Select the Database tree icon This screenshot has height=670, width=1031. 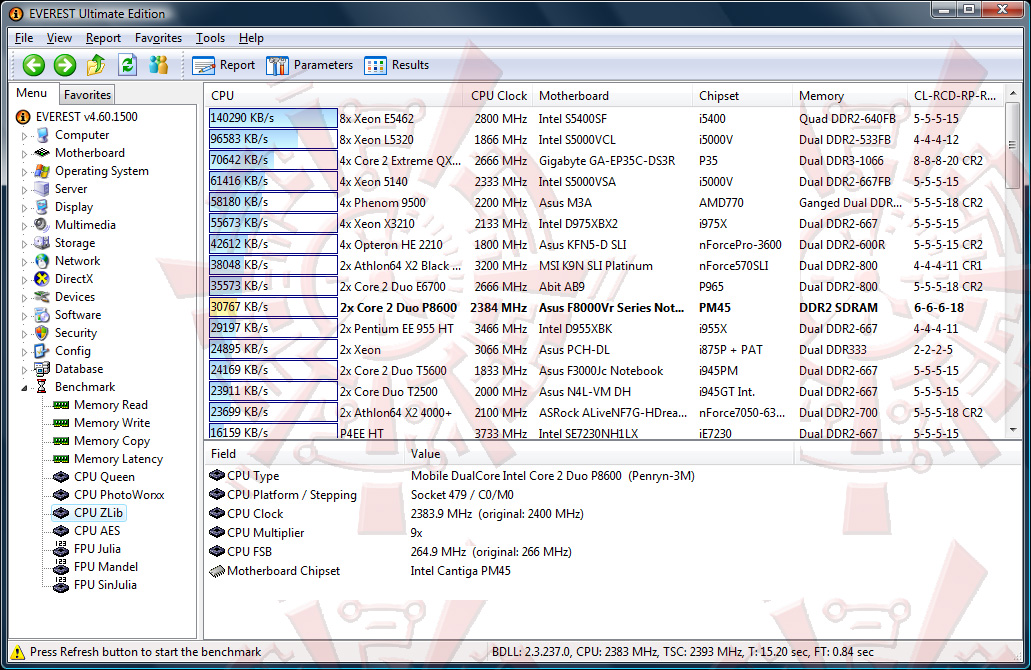tap(43, 369)
